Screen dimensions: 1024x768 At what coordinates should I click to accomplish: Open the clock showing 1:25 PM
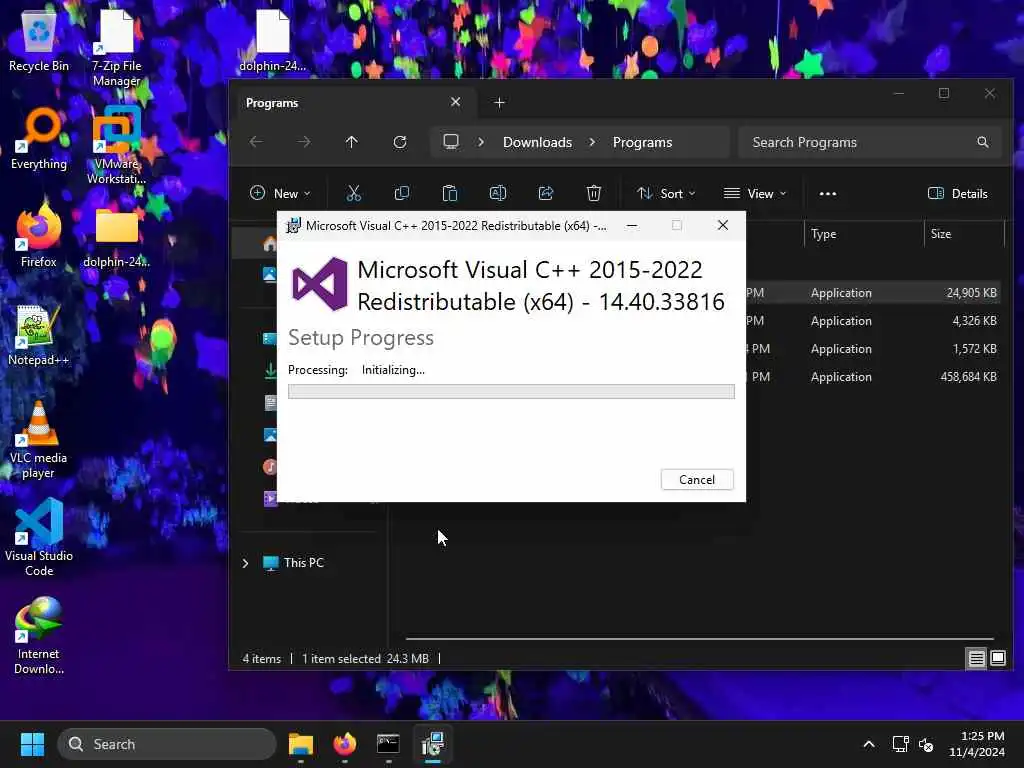977,744
